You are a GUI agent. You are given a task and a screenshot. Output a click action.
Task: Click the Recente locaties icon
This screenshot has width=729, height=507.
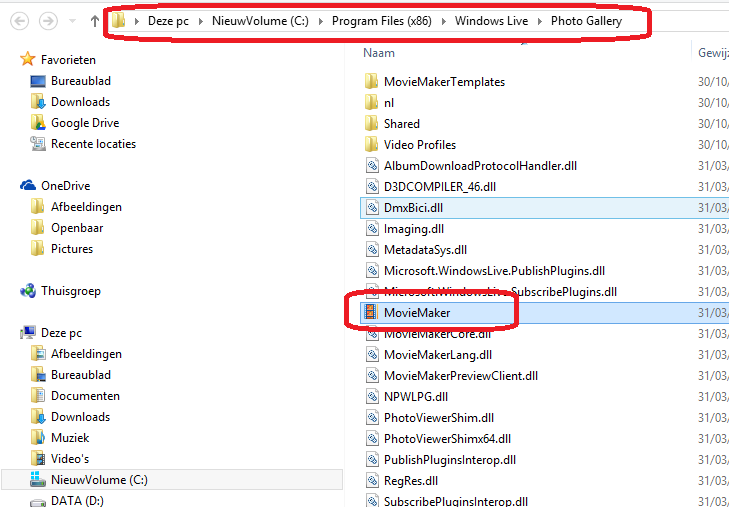(38, 143)
